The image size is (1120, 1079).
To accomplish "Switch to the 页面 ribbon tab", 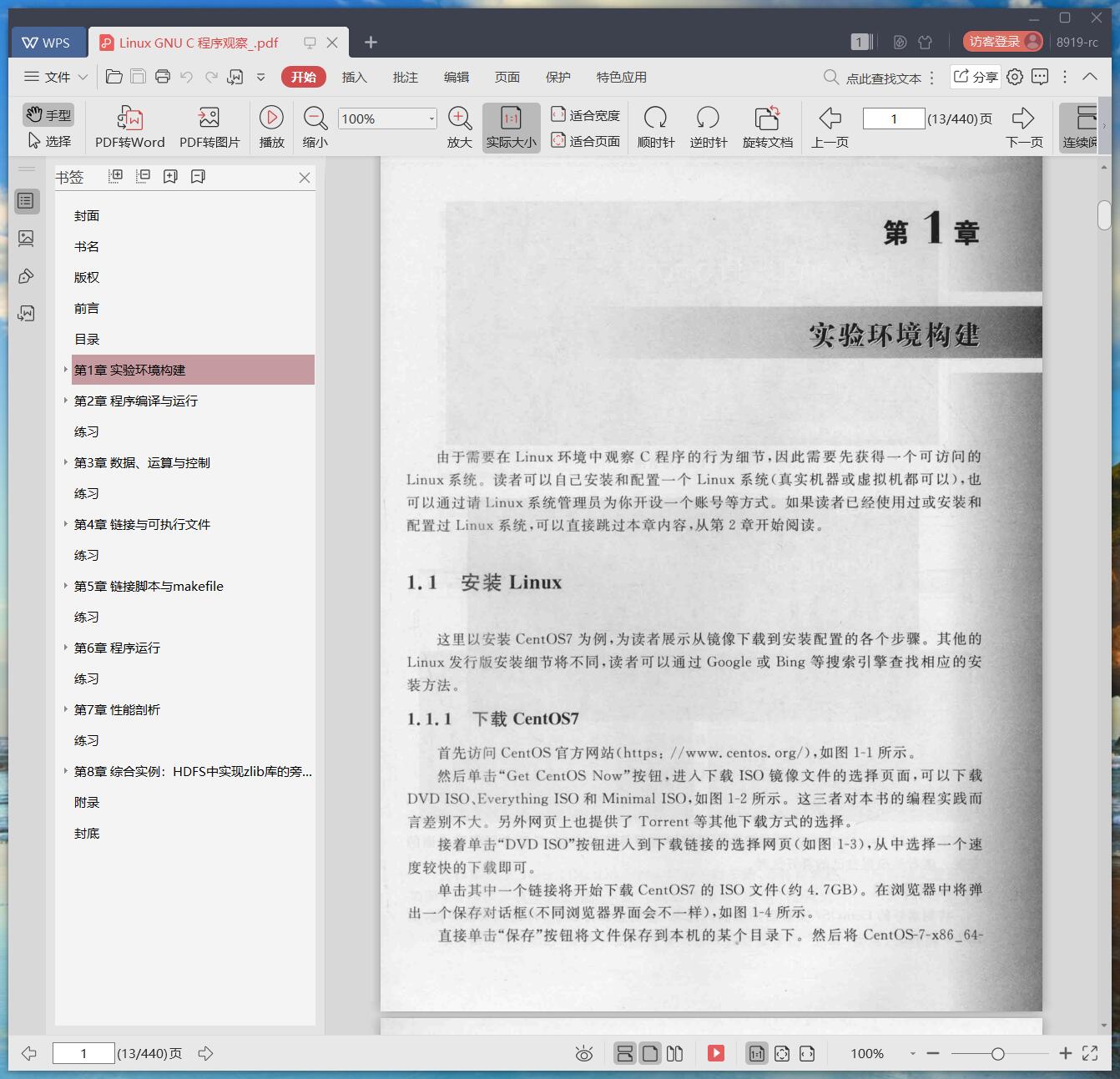I will pyautogui.click(x=507, y=77).
